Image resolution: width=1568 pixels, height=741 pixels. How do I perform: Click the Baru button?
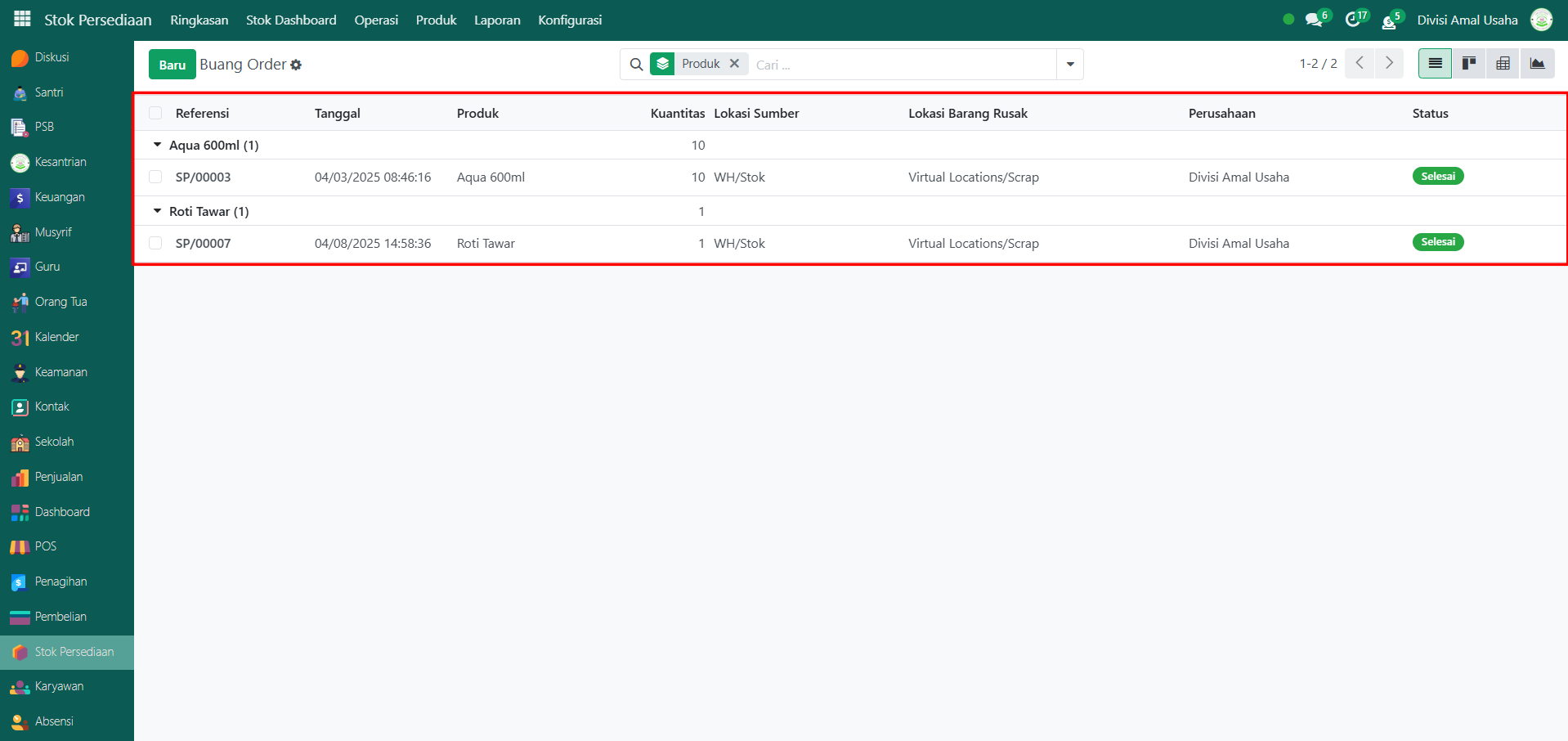point(172,65)
